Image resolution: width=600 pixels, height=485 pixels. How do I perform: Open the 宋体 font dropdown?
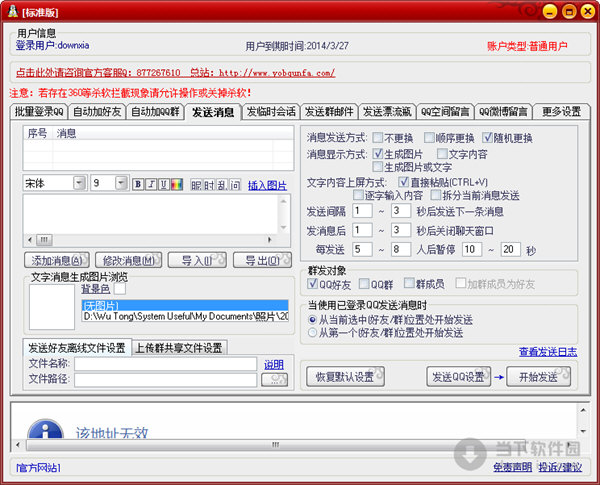click(x=80, y=183)
